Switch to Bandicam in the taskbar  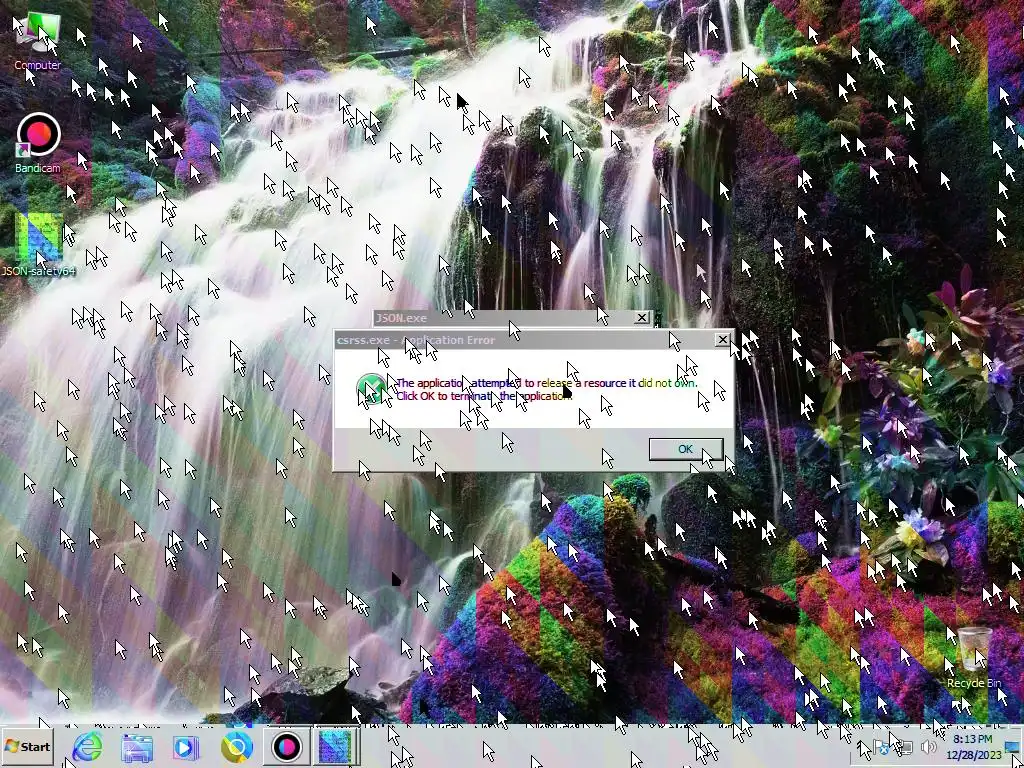coord(287,747)
